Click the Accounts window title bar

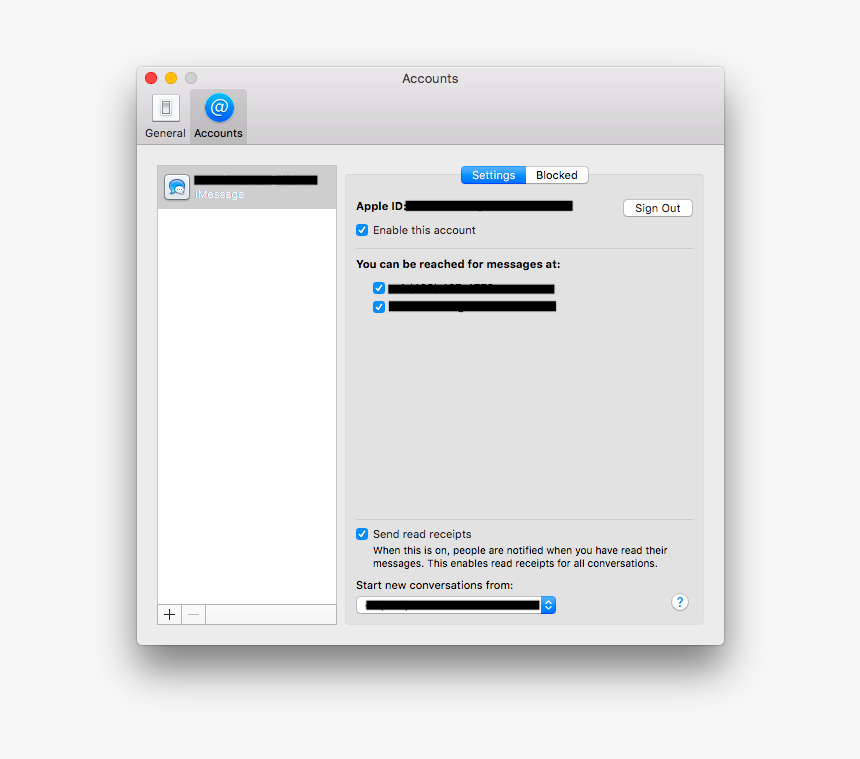430,78
